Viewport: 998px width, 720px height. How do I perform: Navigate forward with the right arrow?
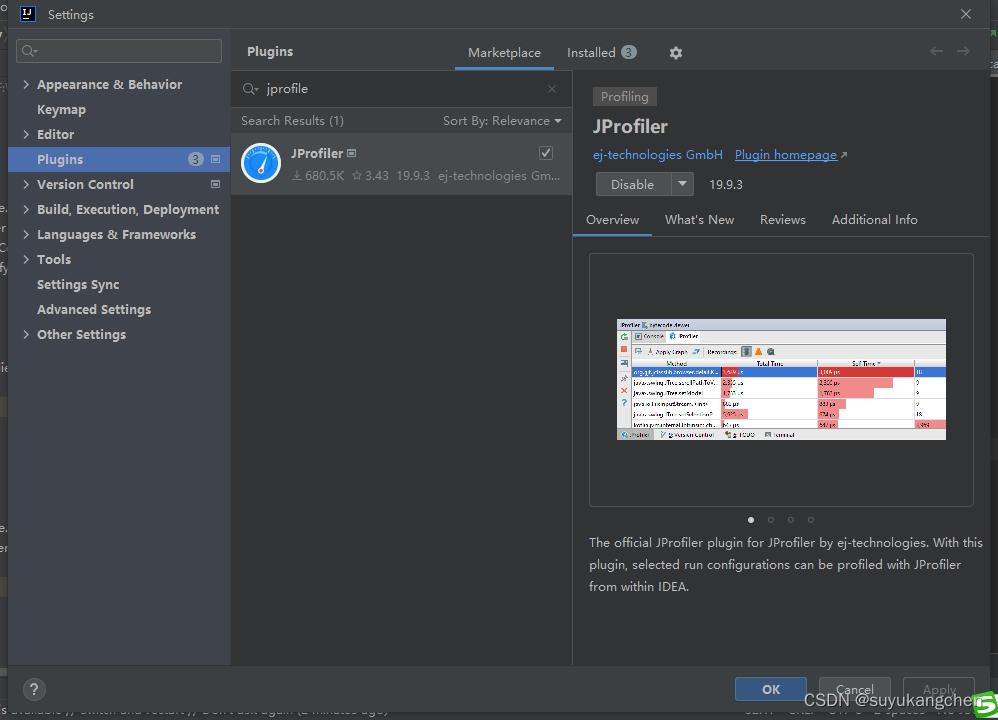pyautogui.click(x=963, y=52)
